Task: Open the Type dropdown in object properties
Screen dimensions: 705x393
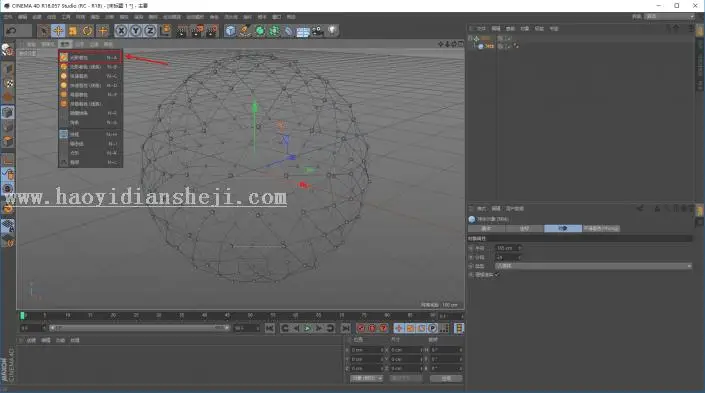Action: [593, 266]
